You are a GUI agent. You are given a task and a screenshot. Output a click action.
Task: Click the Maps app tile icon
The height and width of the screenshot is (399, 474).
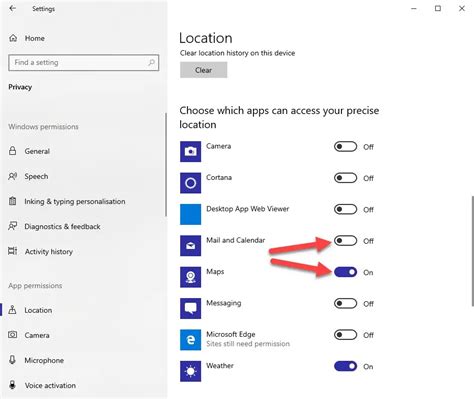point(190,277)
